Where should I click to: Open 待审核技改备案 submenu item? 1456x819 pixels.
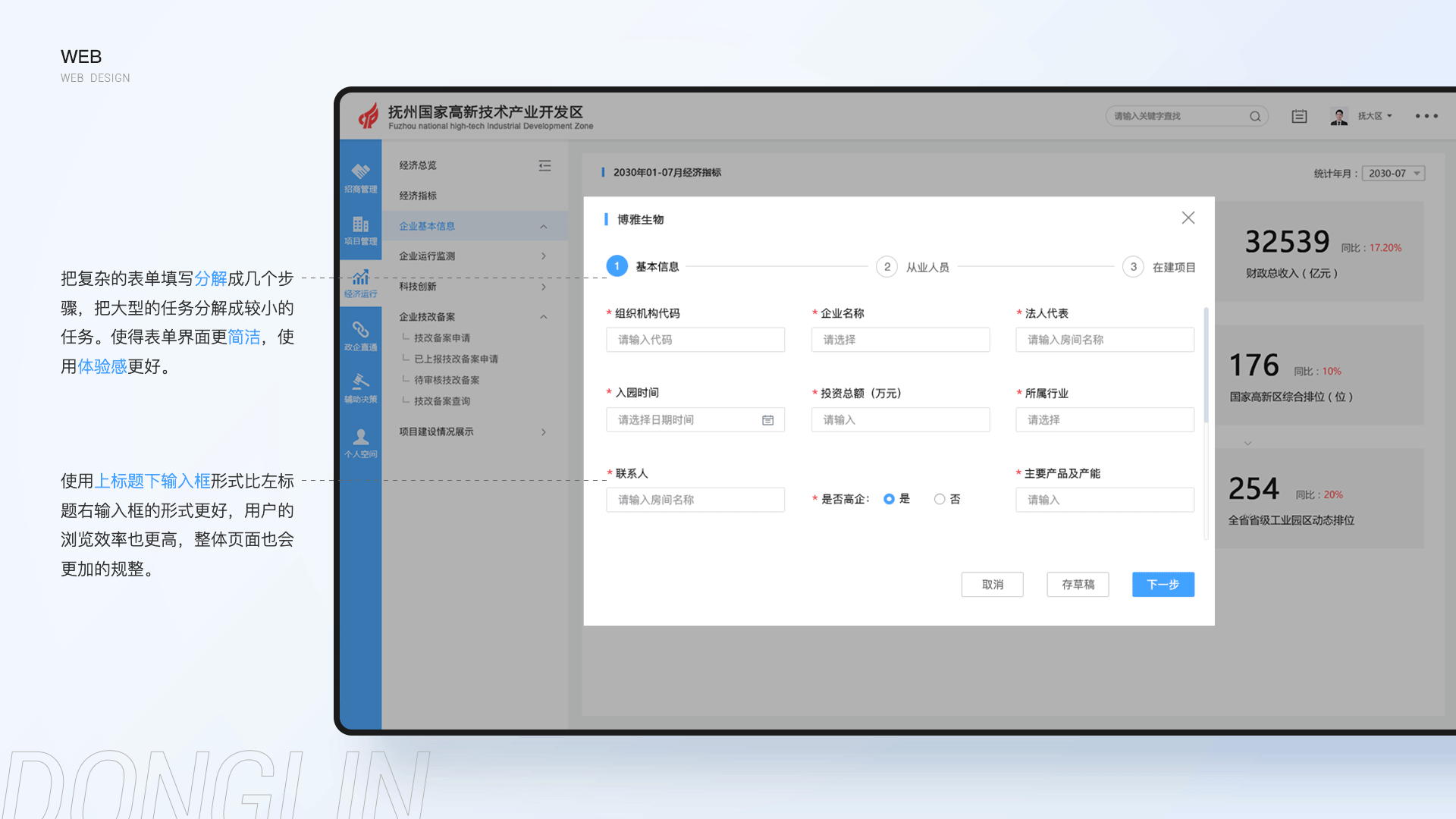[447, 381]
